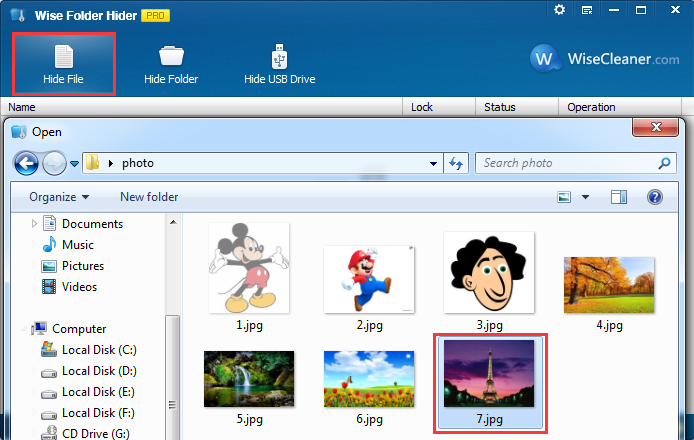Expand the Documents tree node
Image resolution: width=694 pixels, height=440 pixels.
[x=34, y=224]
